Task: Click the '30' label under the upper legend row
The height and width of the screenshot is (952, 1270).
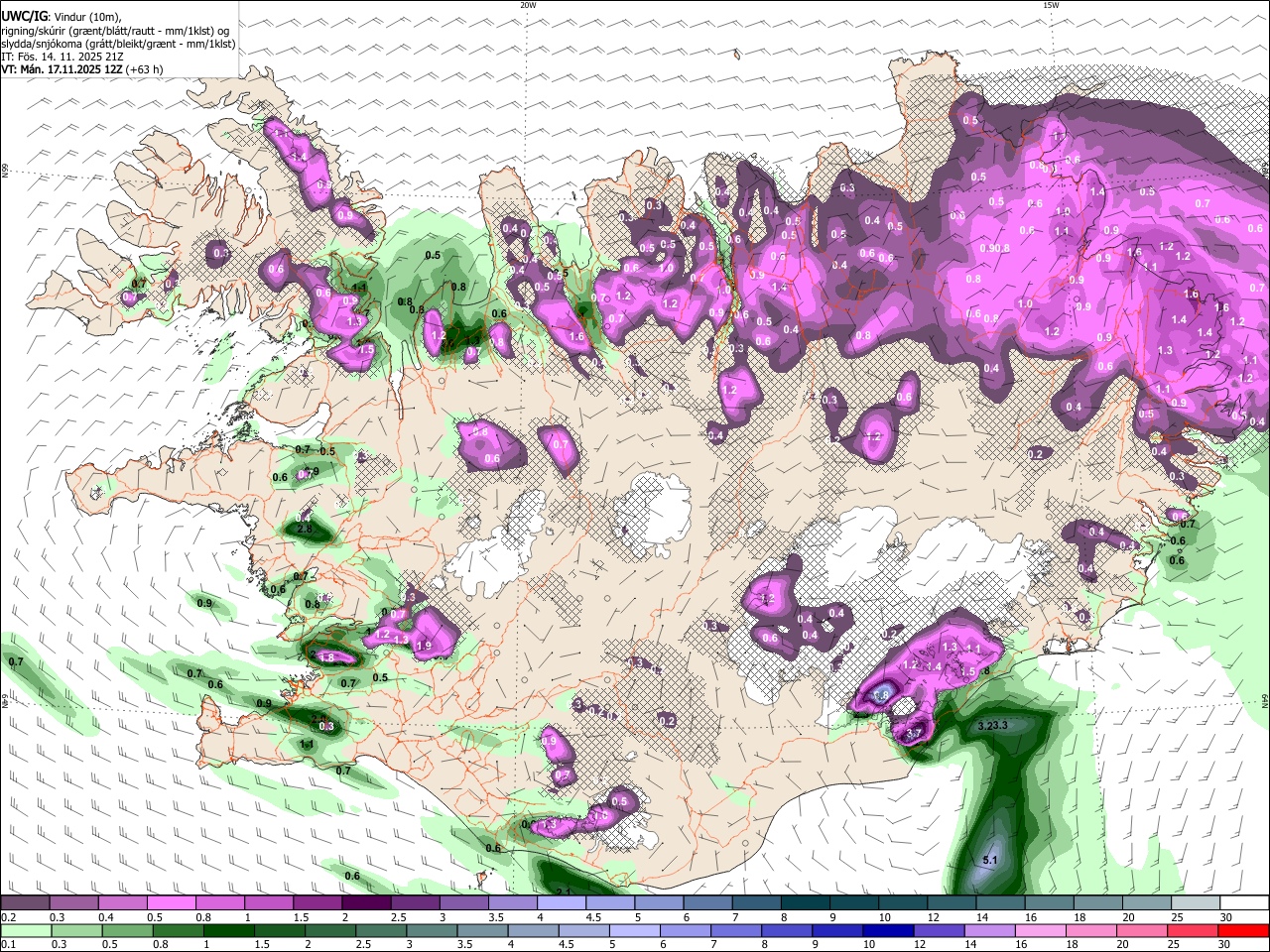Action: tap(1226, 917)
